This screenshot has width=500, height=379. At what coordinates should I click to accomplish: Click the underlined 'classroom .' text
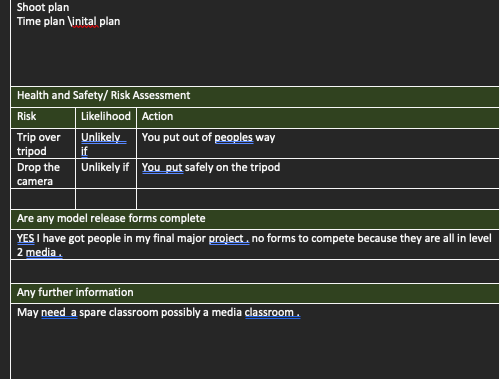pos(272,313)
